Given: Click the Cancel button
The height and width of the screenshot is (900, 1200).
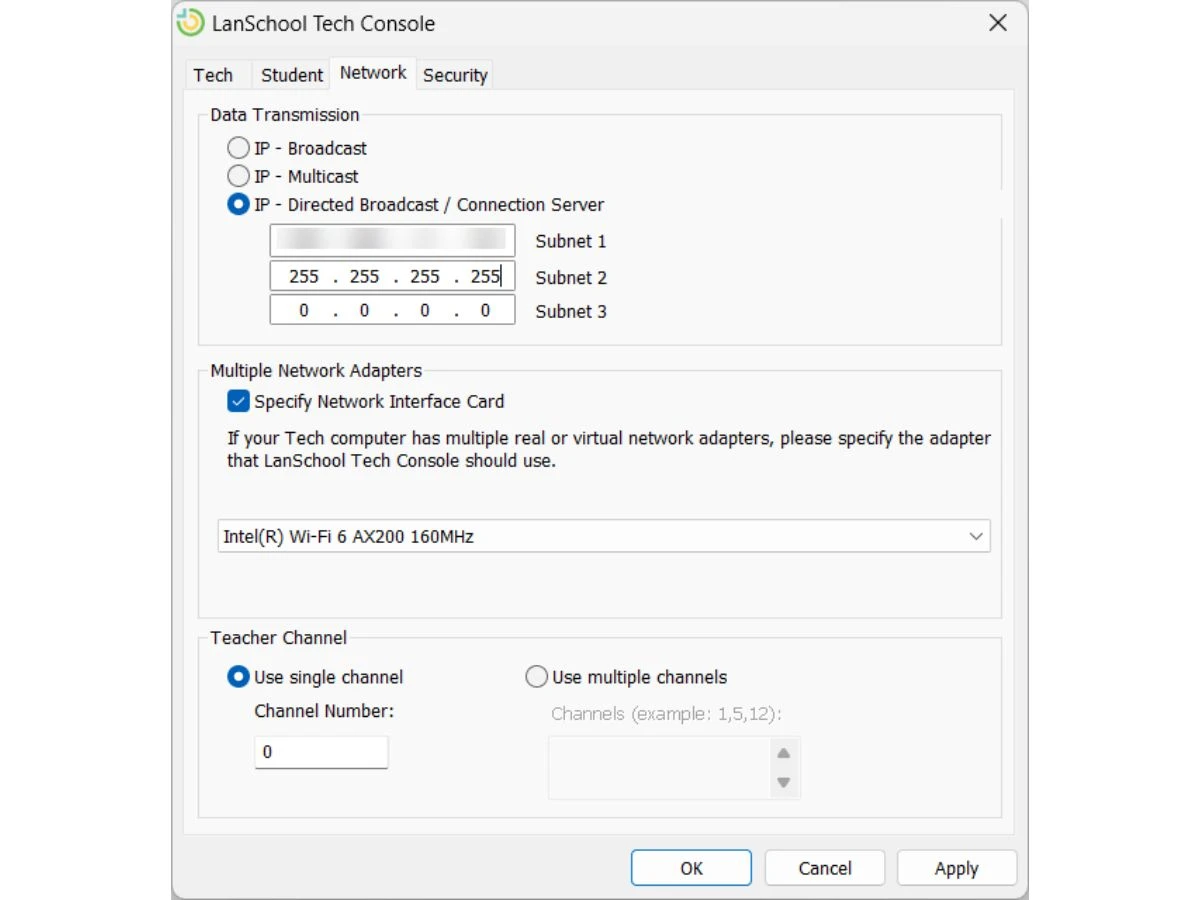Looking at the screenshot, I should tap(825, 868).
